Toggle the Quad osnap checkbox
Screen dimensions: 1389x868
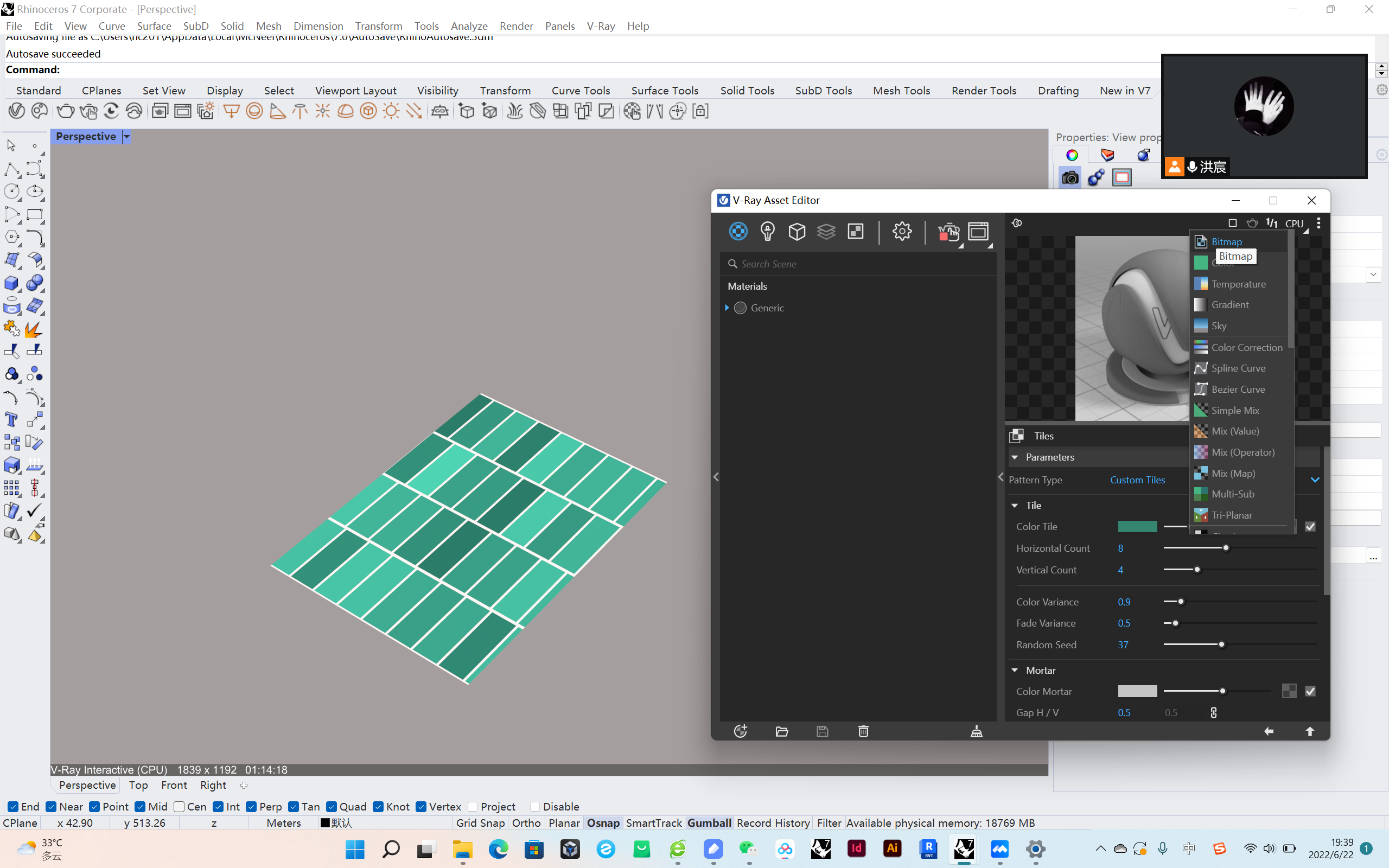(331, 807)
